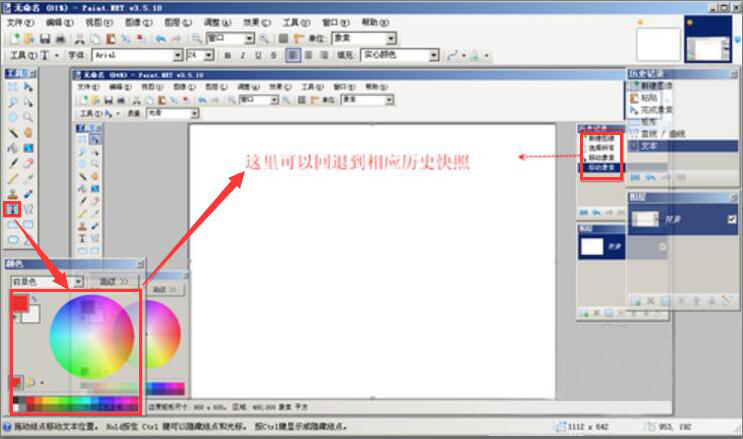
Task: Click the red primary color swatch
Action: click(20, 302)
